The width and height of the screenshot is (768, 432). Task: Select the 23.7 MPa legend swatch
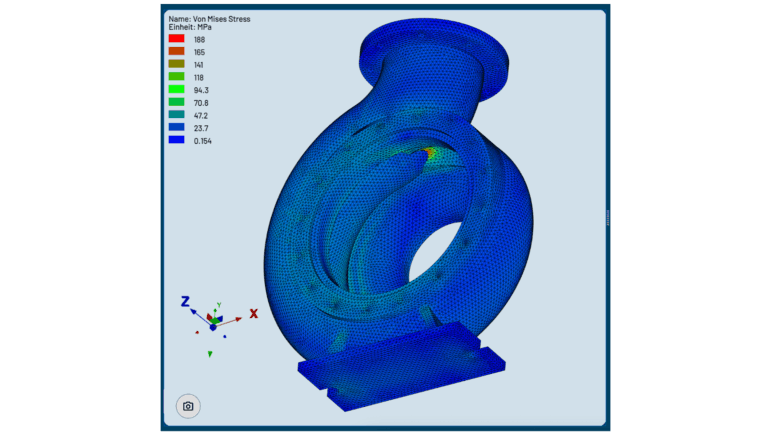click(176, 128)
